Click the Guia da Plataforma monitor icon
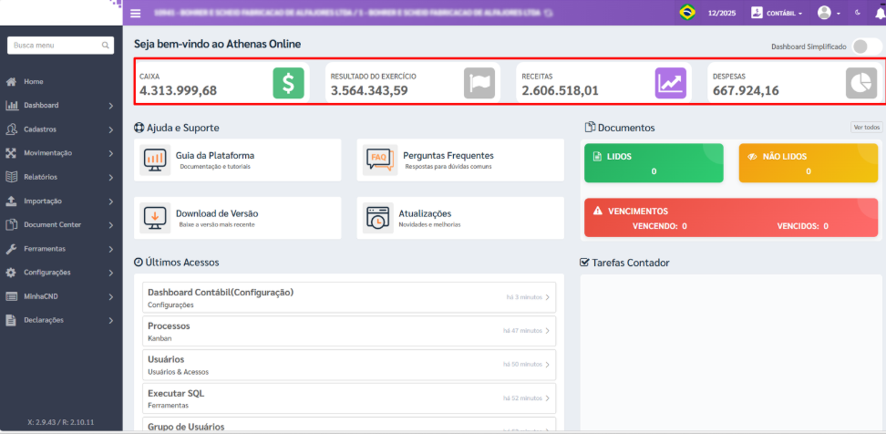The image size is (886, 434). pos(155,160)
